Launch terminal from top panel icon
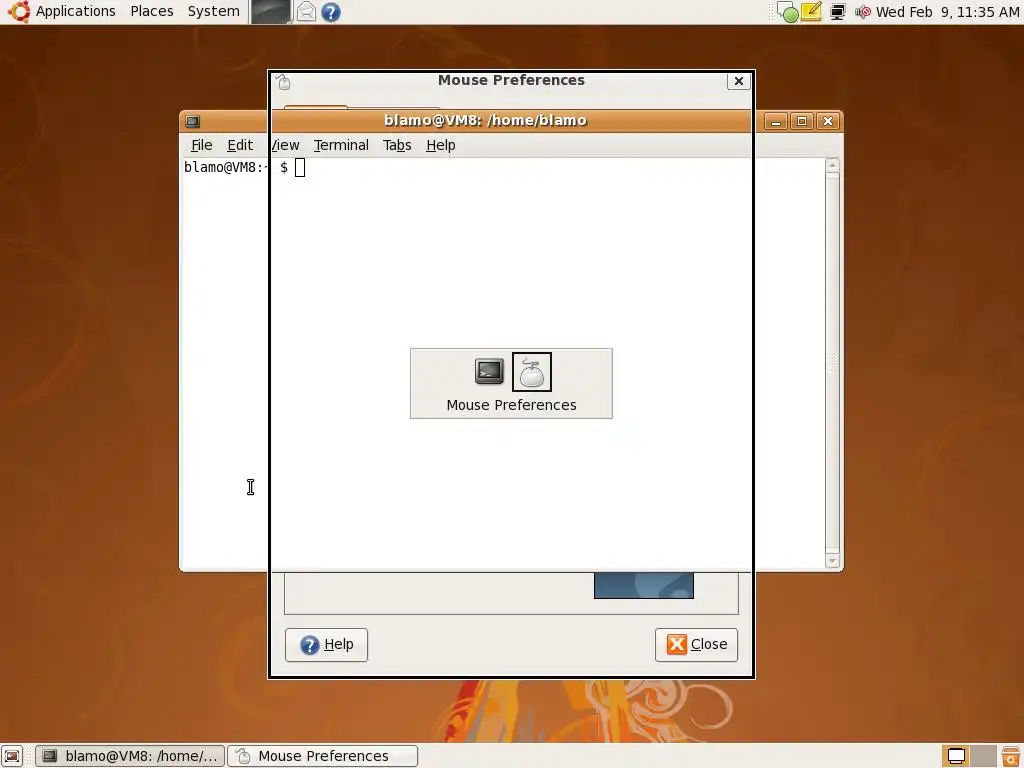1024x768 pixels. click(270, 12)
